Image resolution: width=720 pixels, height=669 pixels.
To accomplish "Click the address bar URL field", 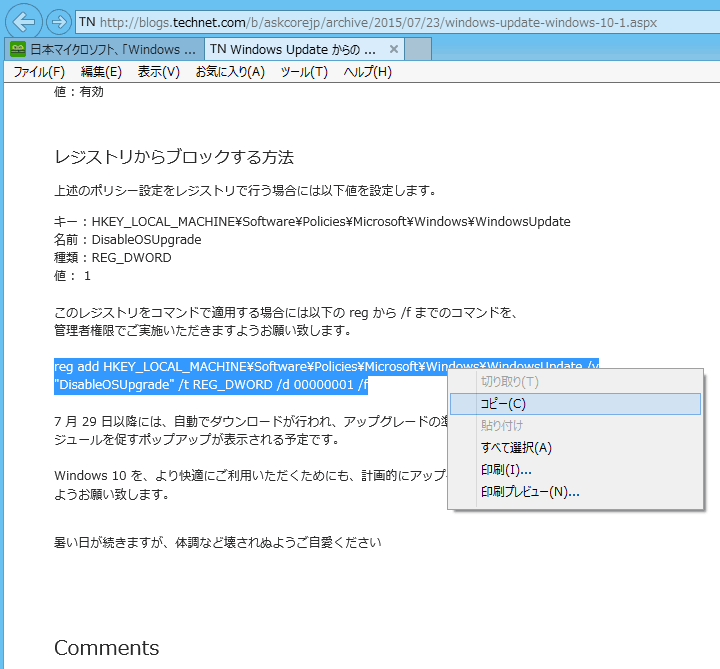I will point(398,22).
